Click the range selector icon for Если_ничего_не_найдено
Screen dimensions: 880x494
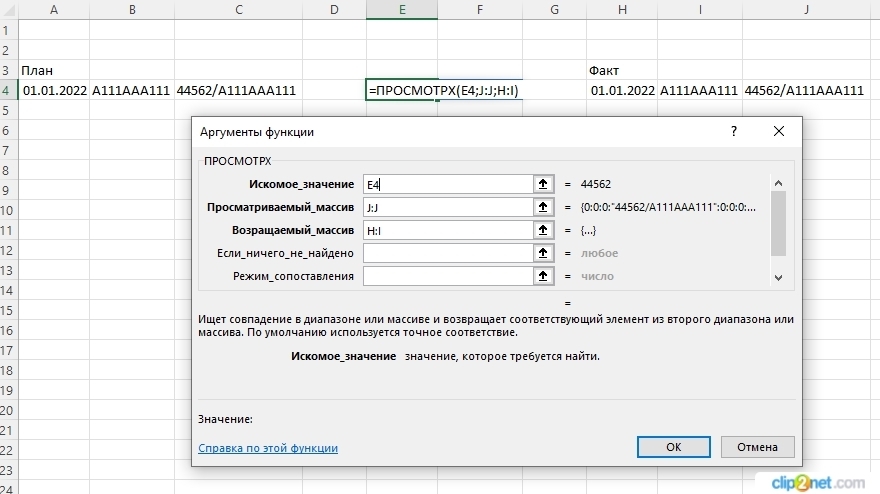click(x=544, y=253)
